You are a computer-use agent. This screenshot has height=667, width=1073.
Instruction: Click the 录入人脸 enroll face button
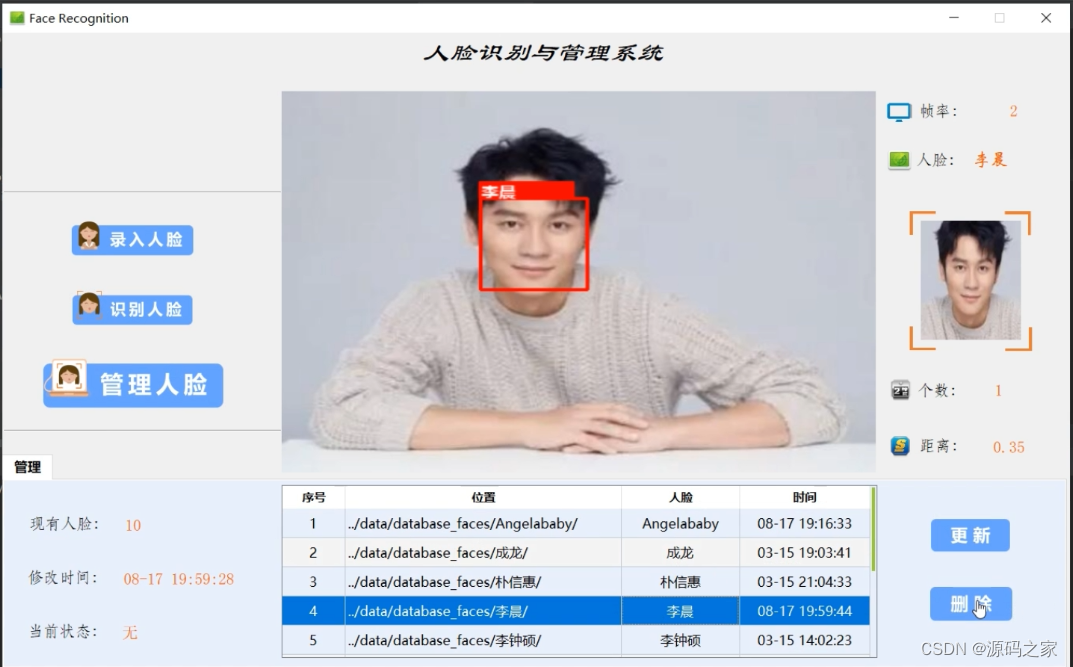(x=132, y=239)
